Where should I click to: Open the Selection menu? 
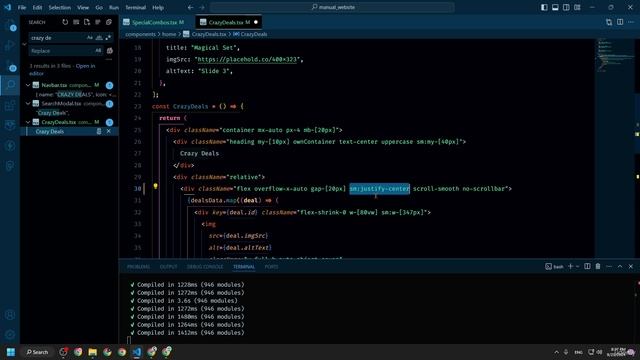coord(60,7)
